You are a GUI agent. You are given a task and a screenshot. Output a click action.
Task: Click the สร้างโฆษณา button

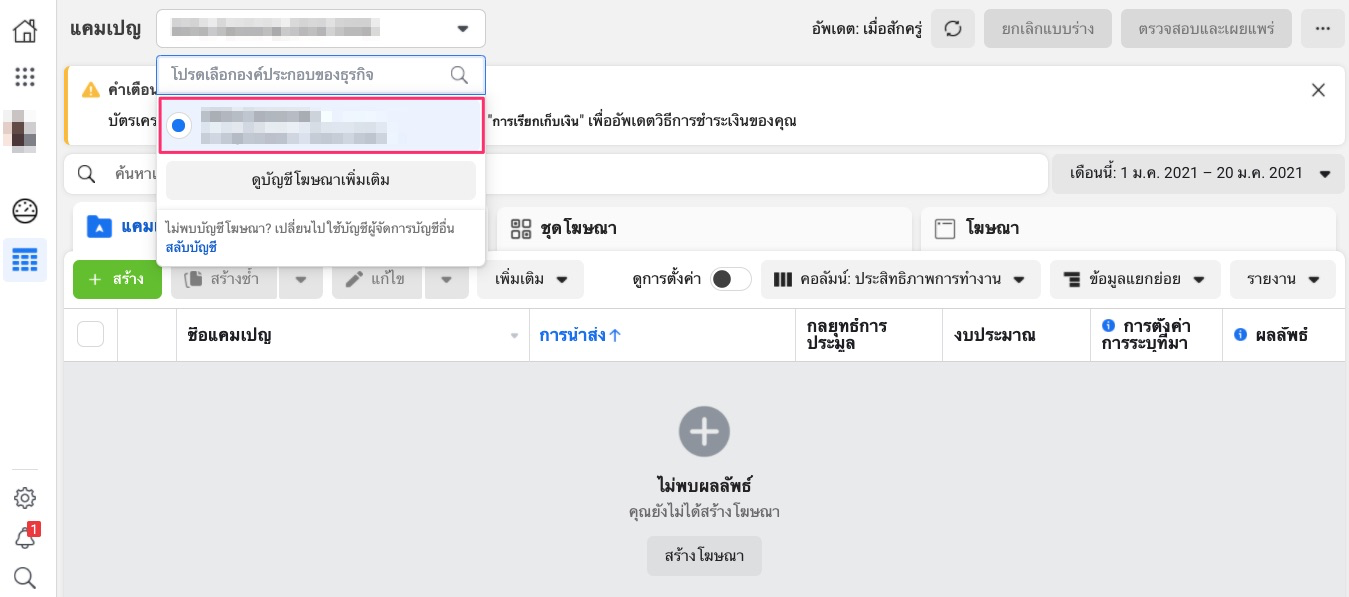point(704,556)
